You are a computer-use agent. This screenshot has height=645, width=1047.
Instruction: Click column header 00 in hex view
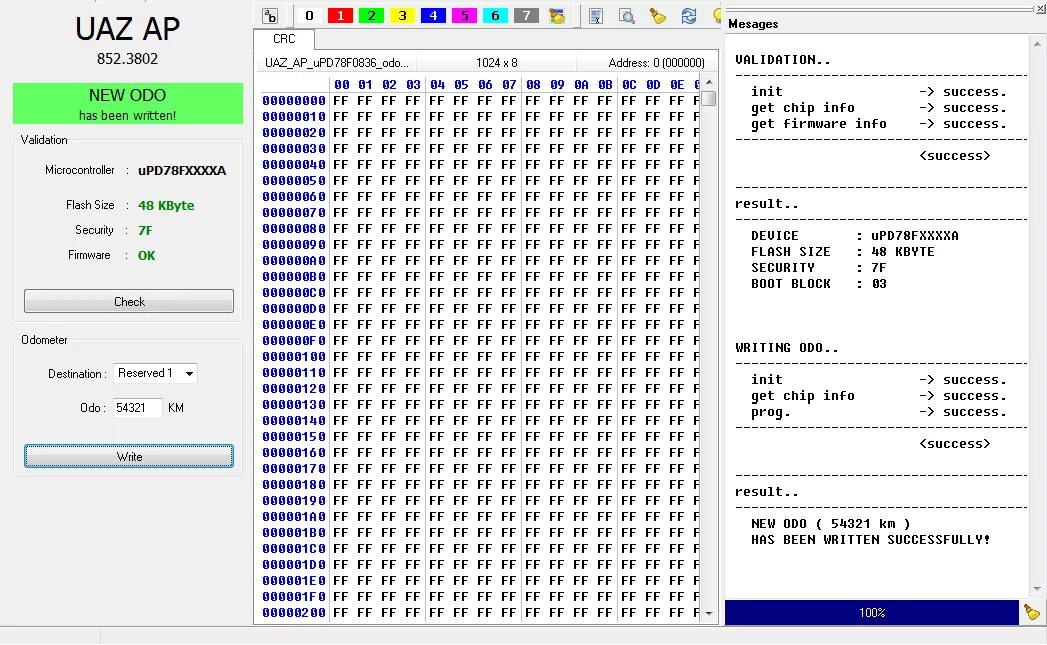[341, 85]
